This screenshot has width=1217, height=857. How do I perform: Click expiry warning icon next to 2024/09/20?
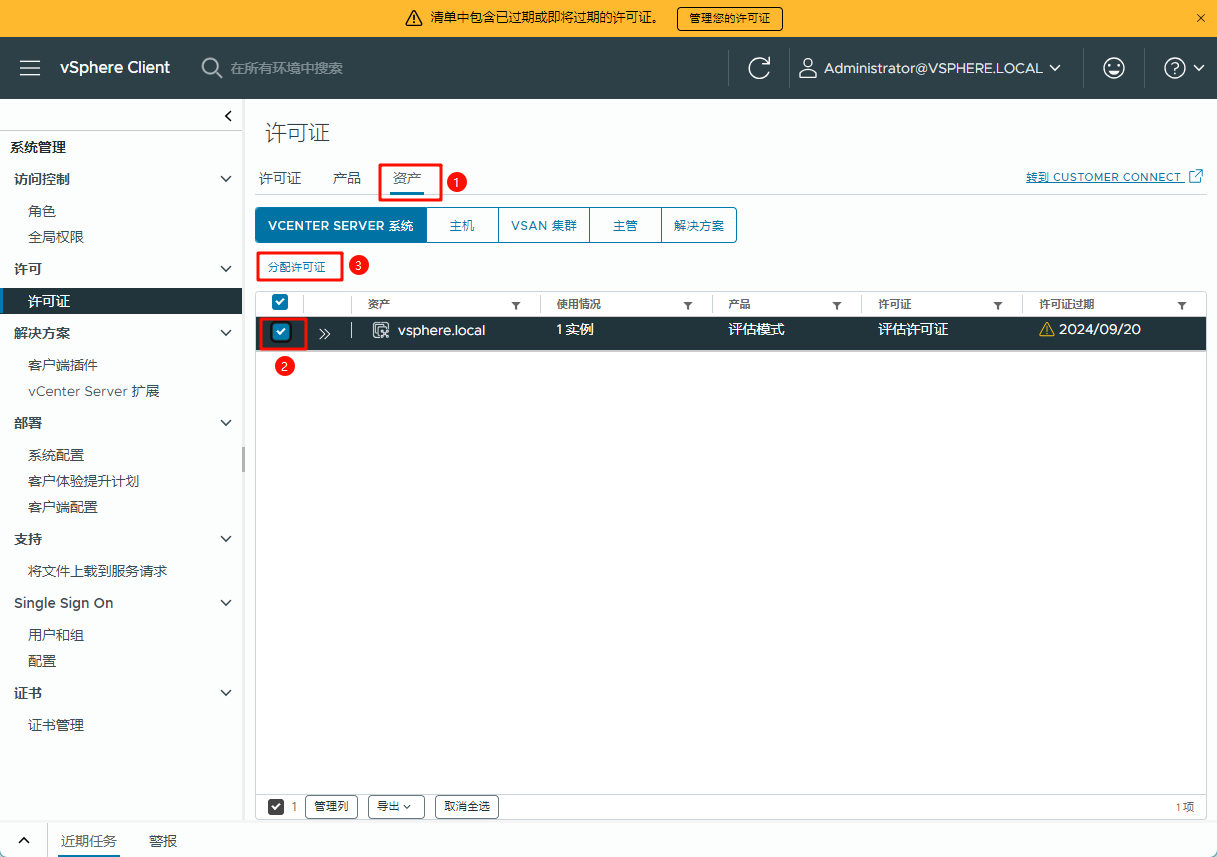1047,329
